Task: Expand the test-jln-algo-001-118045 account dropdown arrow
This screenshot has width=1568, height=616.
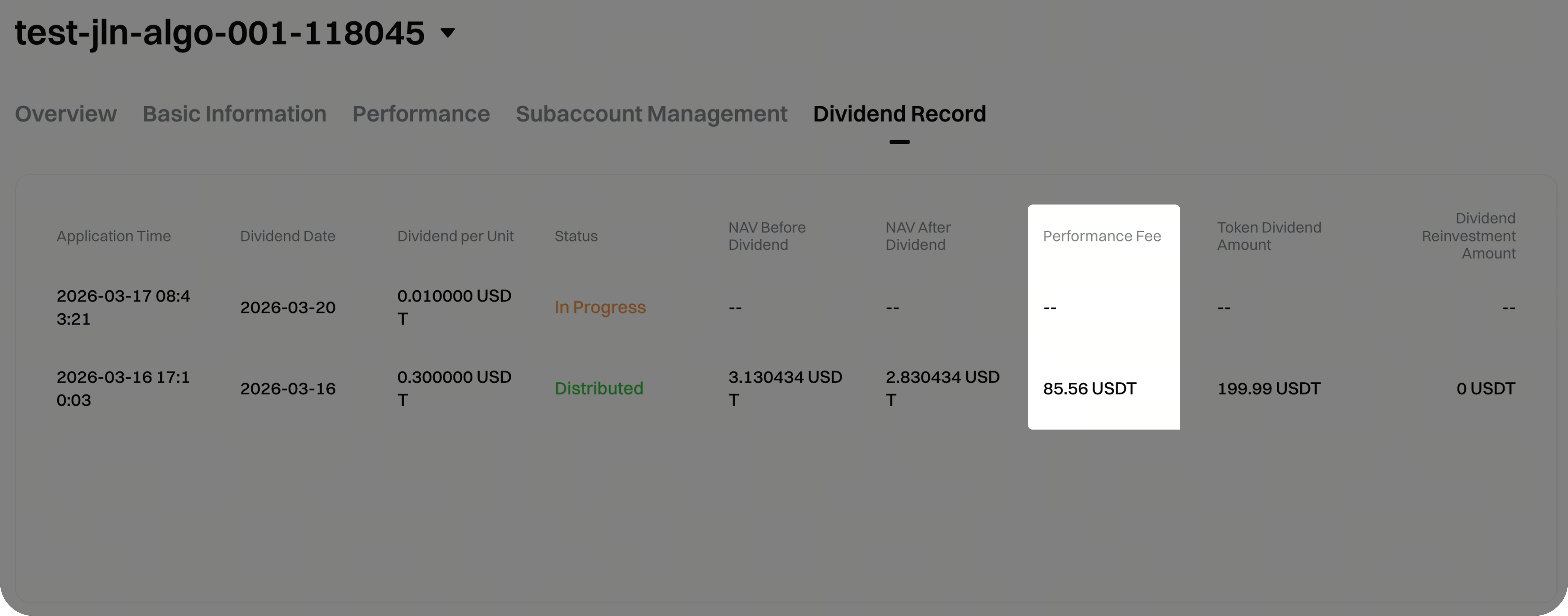Action: 448,33
